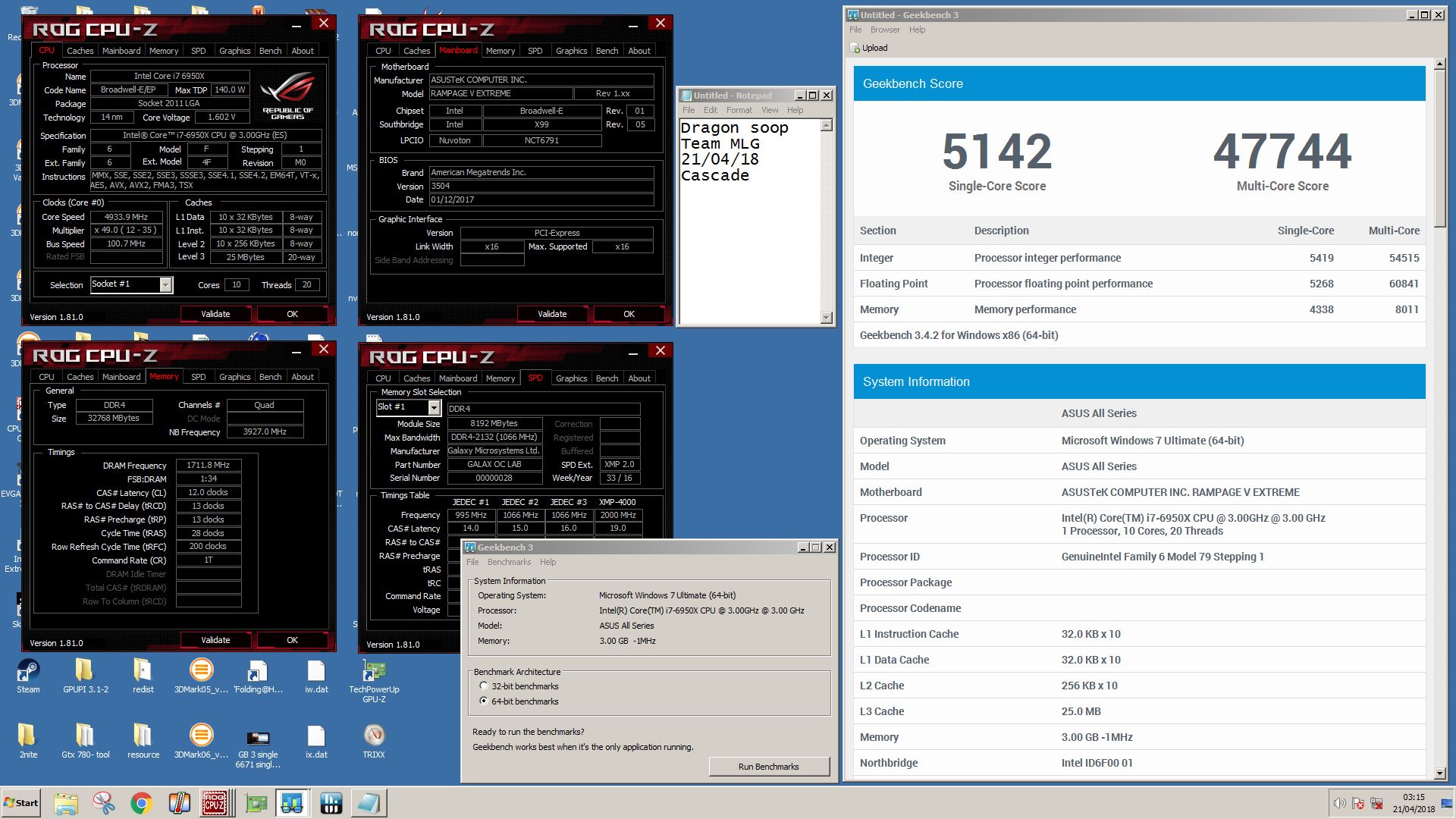Click the Core Speed value 4933.9 MHz

(127, 217)
